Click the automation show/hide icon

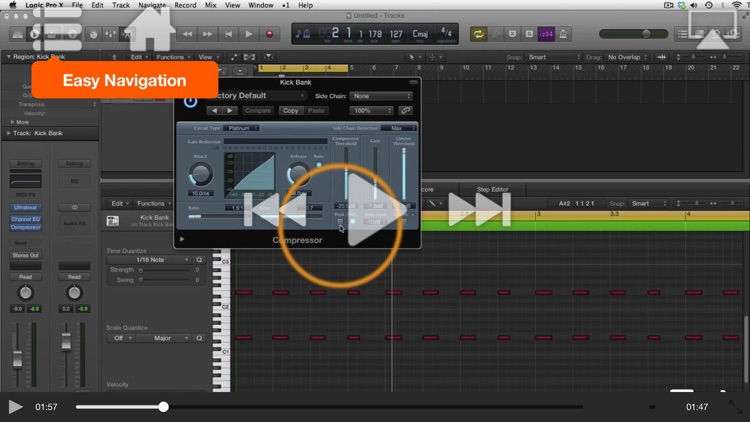pyautogui.click(x=234, y=57)
